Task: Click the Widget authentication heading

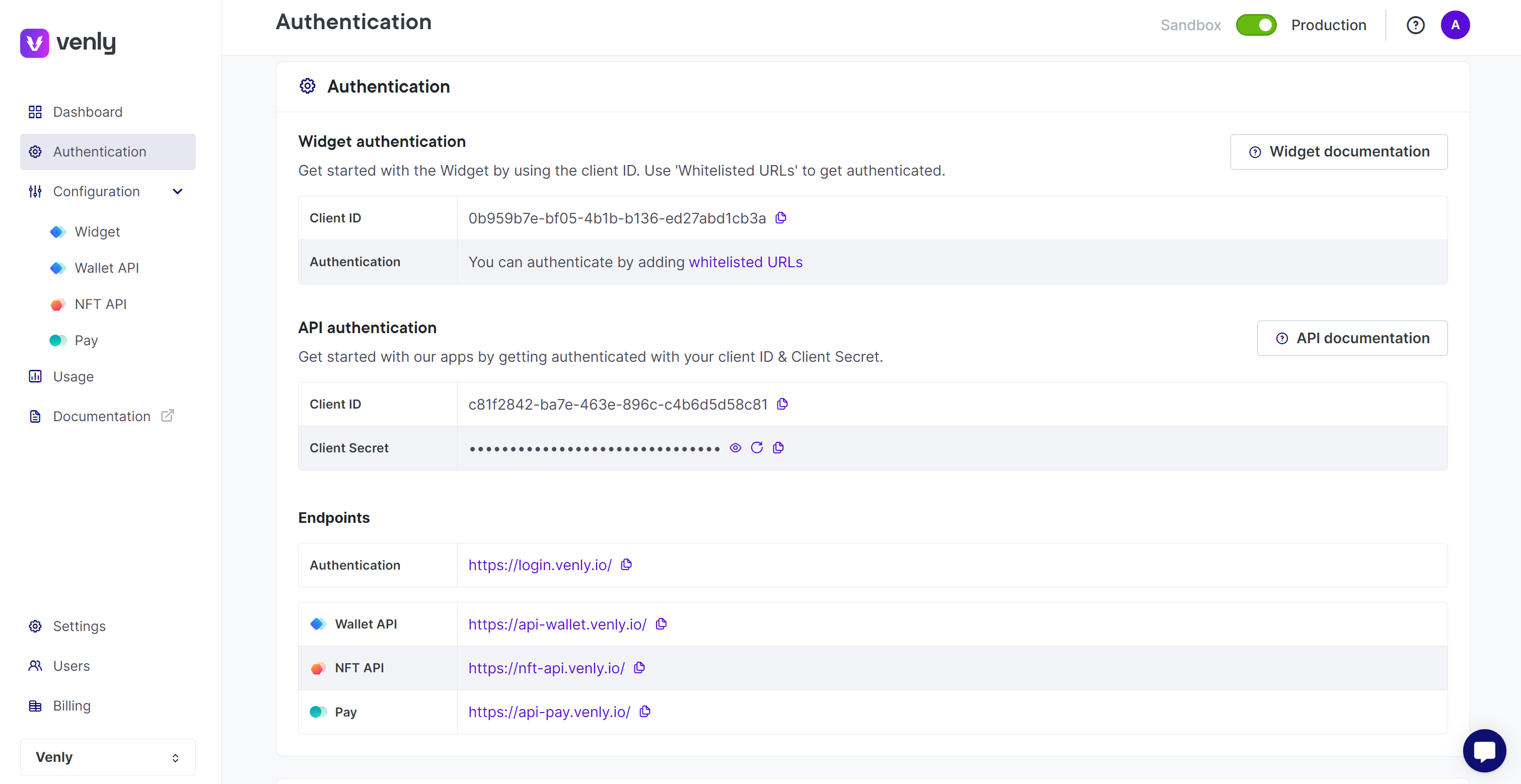Action: (382, 141)
